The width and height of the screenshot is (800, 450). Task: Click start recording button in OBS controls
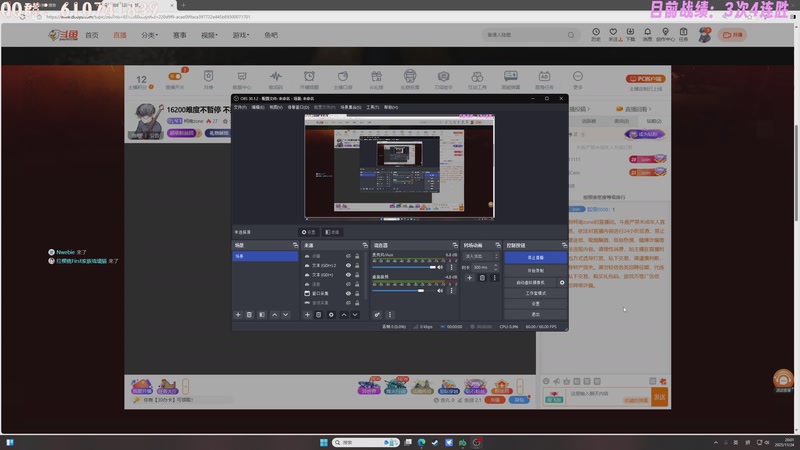click(535, 270)
